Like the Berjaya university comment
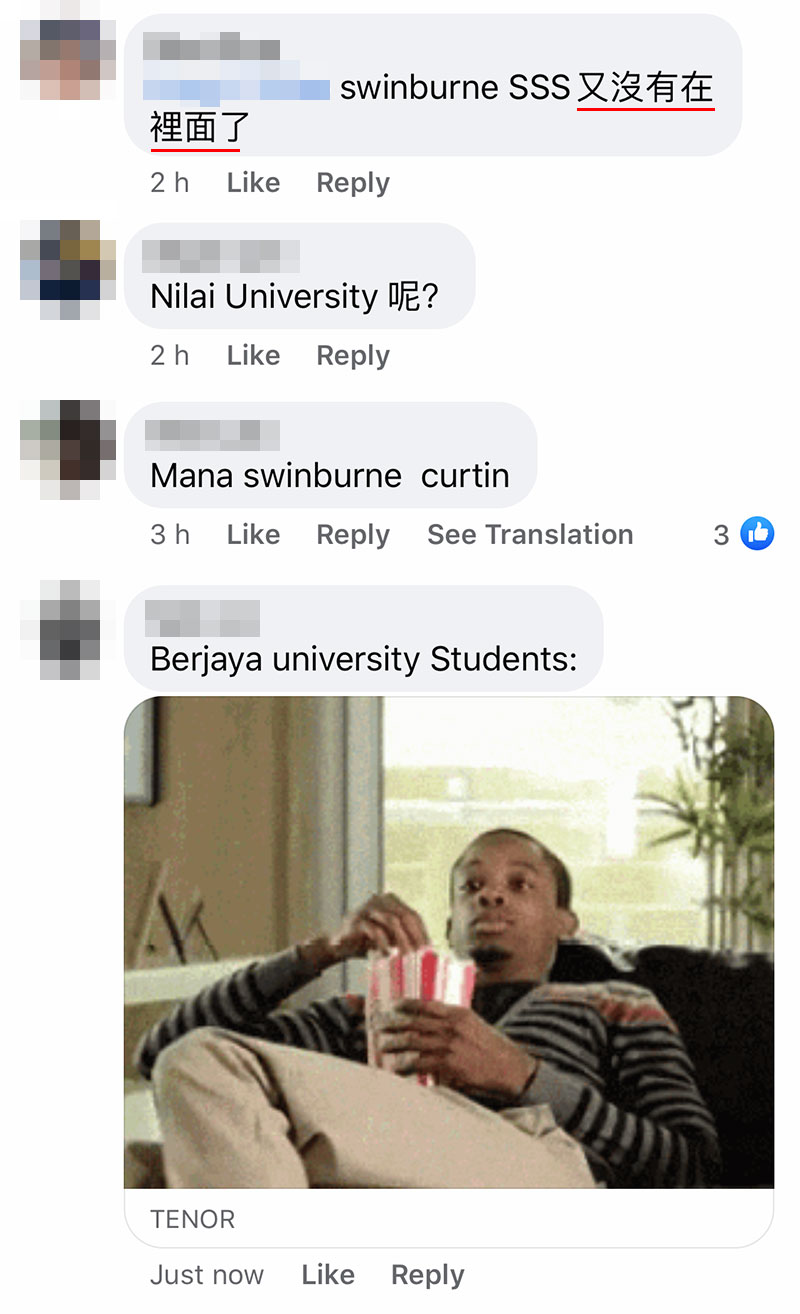The image size is (800, 1314). click(328, 1275)
